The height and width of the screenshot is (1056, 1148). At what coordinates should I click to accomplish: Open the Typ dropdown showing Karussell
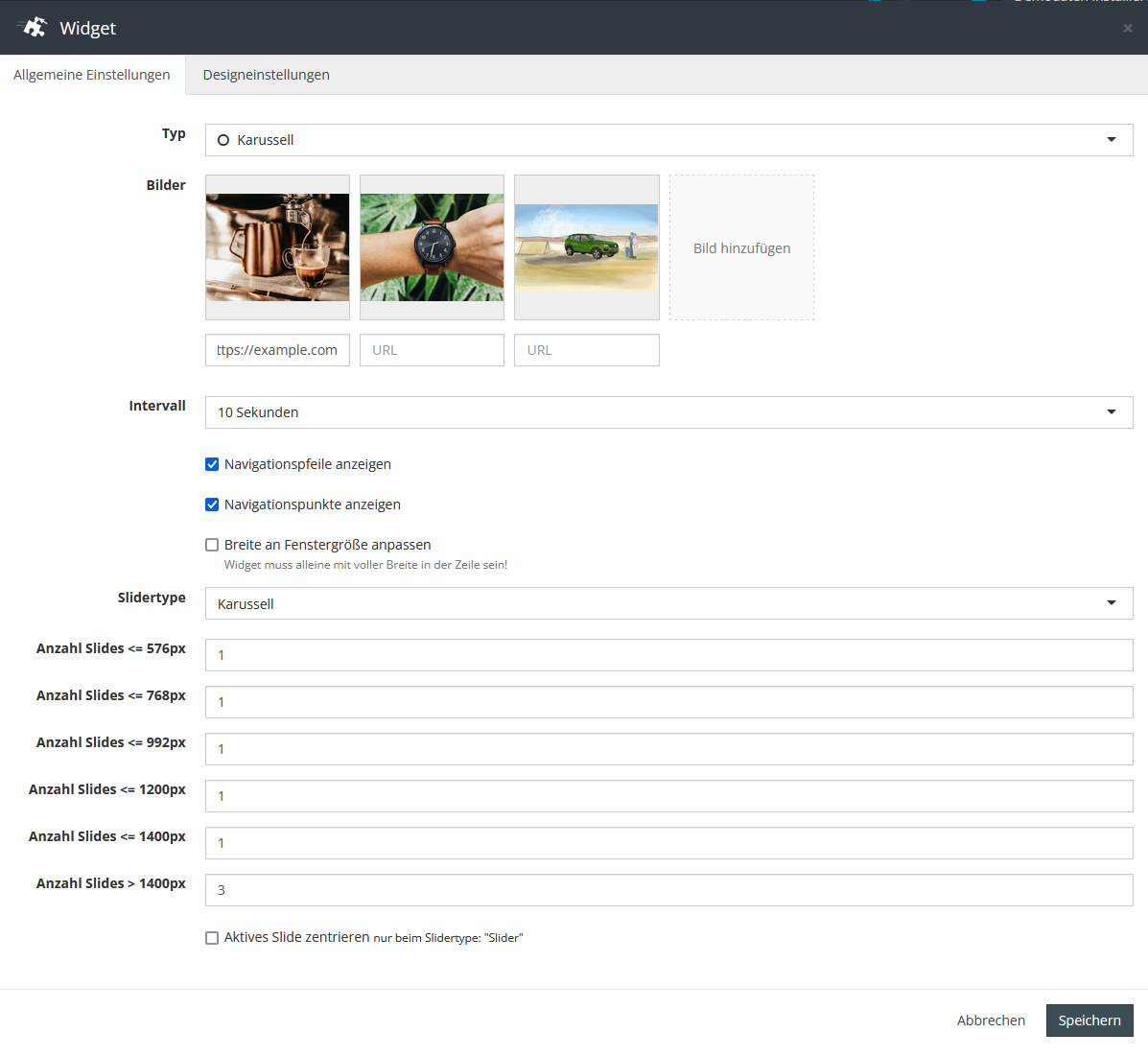[x=668, y=140]
